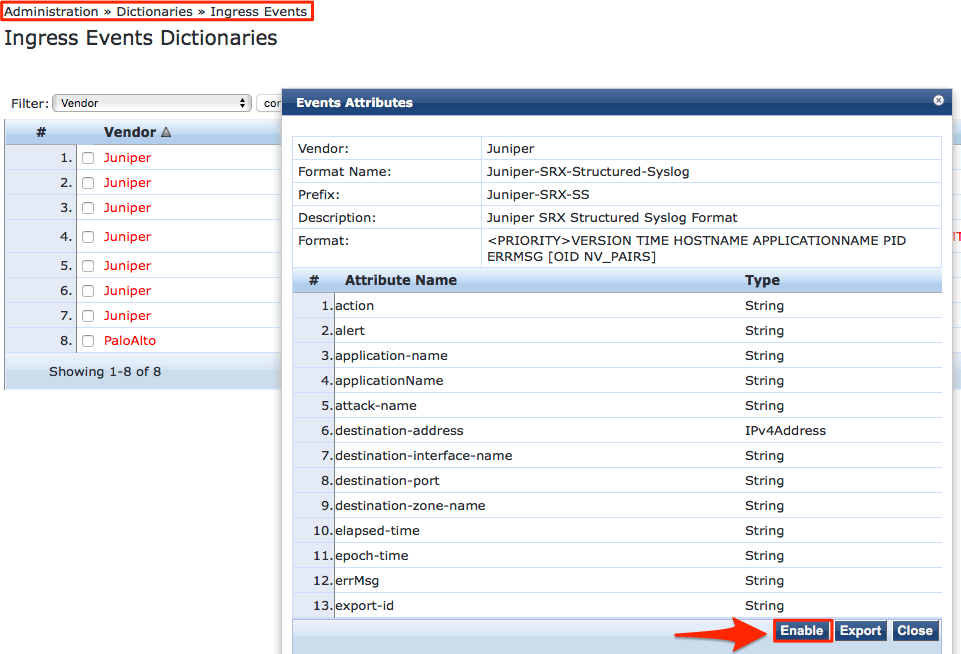Screen dimensions: 961x654
Task: Open the Filter Vendor dropdown
Action: click(152, 103)
